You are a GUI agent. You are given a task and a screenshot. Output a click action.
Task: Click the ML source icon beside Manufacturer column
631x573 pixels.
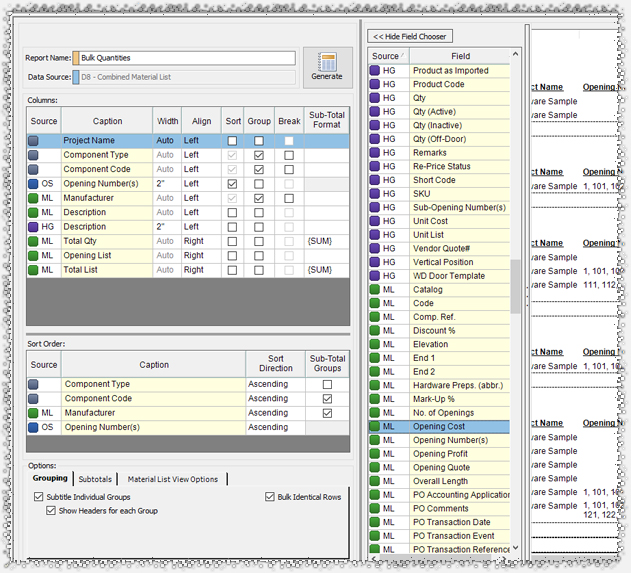(x=34, y=198)
